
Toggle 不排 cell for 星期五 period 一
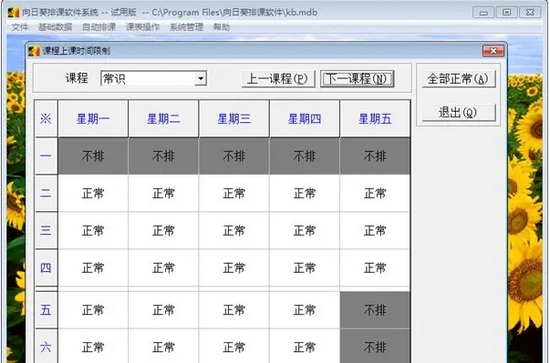(375, 156)
